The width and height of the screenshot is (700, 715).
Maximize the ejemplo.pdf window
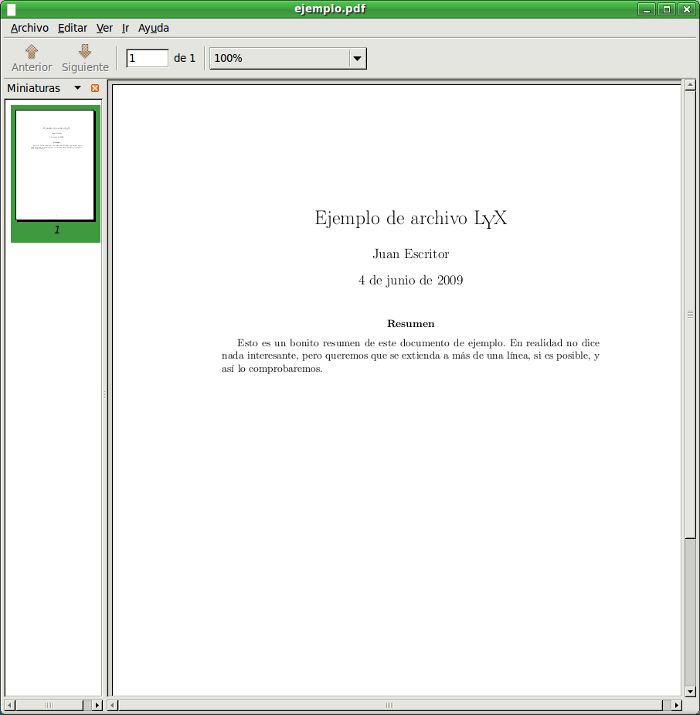pos(667,9)
